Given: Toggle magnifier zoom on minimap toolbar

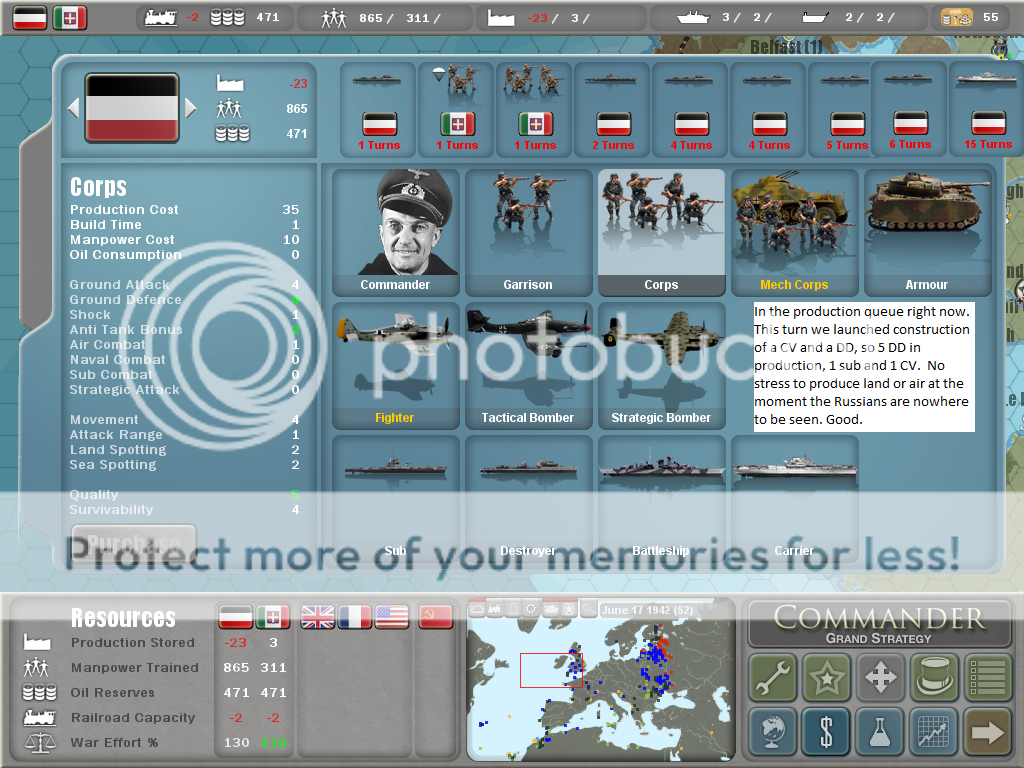Looking at the screenshot, I should [x=590, y=609].
